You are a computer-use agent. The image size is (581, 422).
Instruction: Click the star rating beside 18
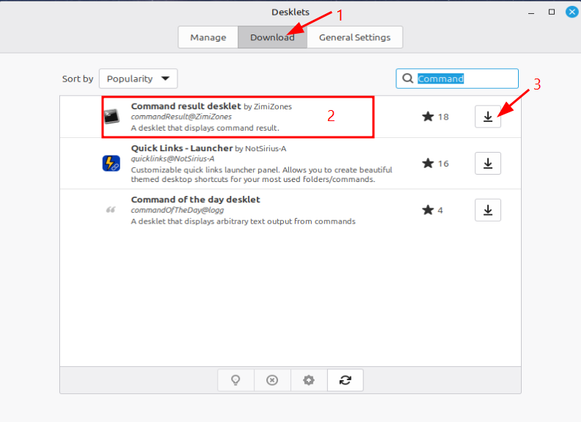428,117
